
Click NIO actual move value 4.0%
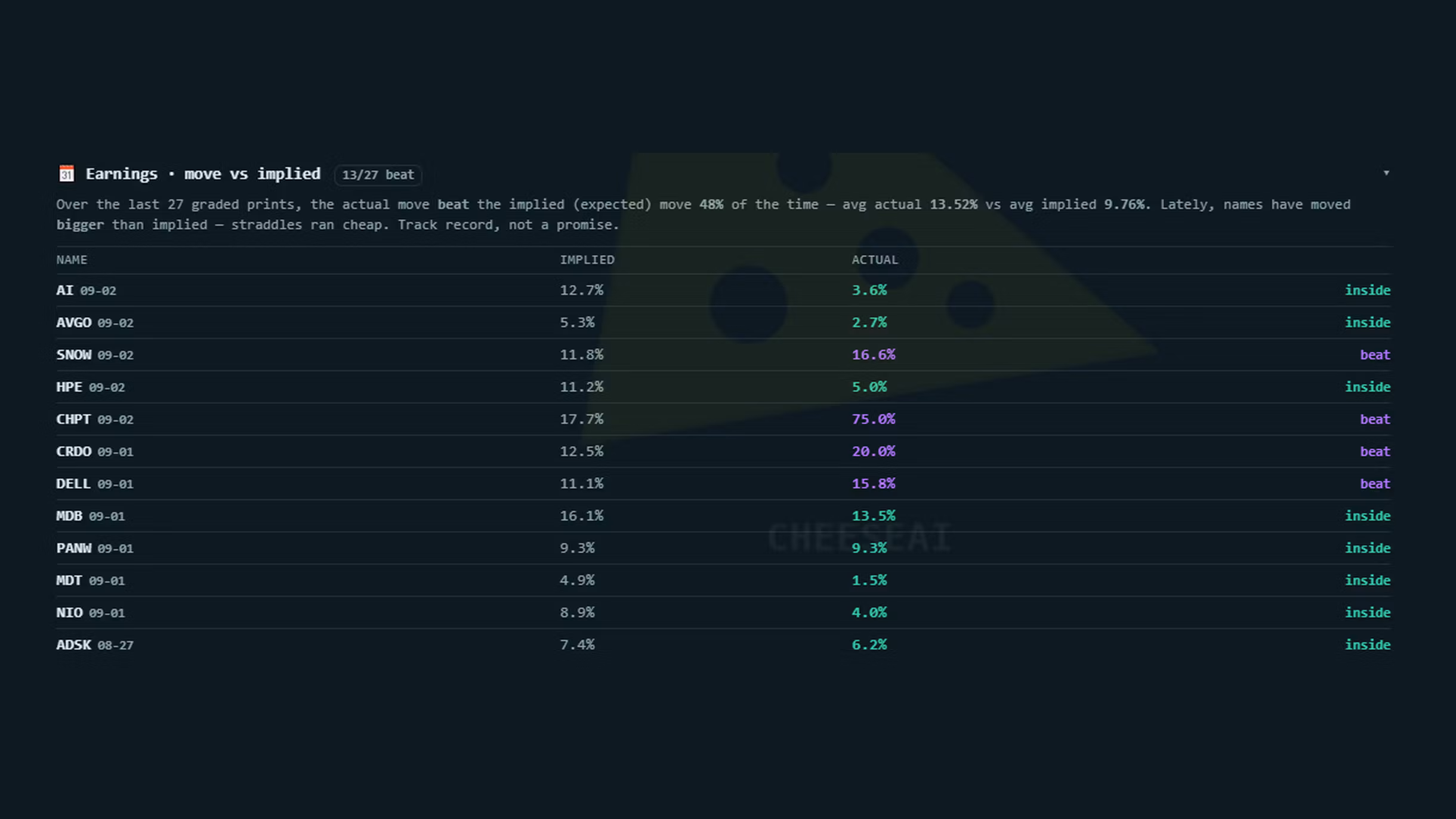(x=869, y=613)
